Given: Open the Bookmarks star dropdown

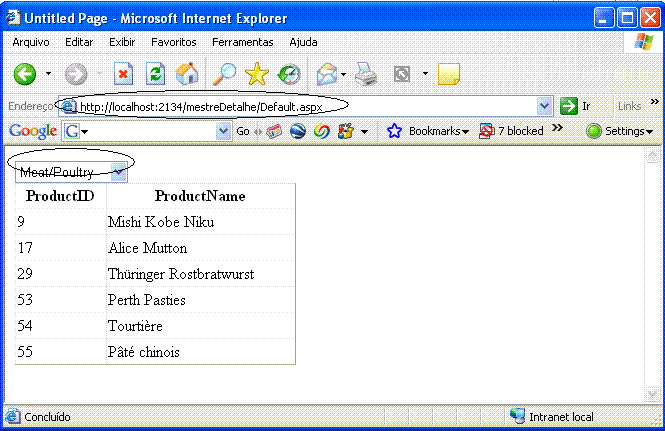Looking at the screenshot, I should coord(428,131).
